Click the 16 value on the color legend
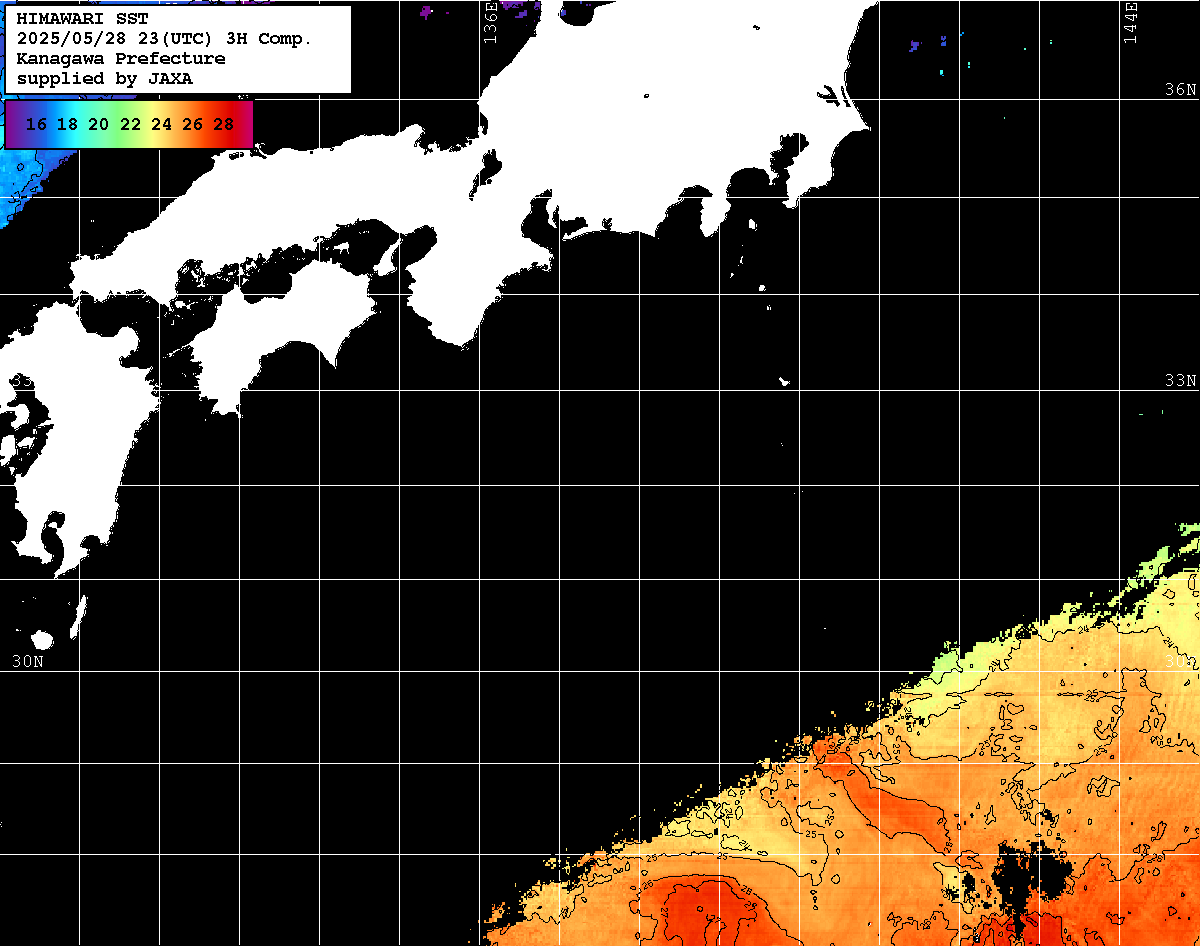This screenshot has height=946, width=1200. coord(37,125)
